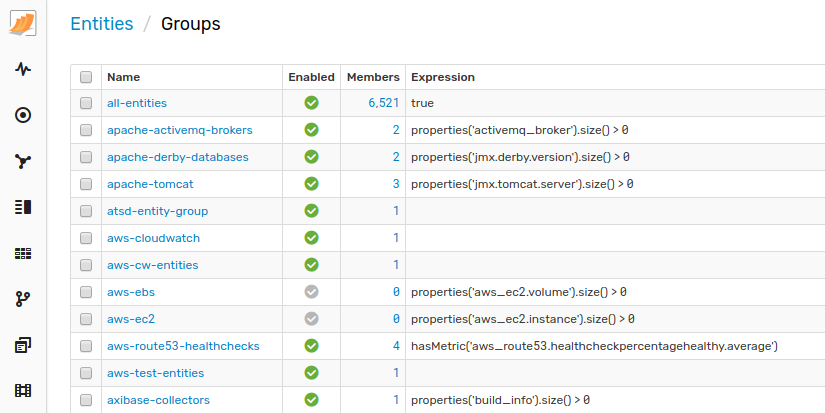
Task: Open the table grid sidebar icon
Action: click(x=23, y=254)
